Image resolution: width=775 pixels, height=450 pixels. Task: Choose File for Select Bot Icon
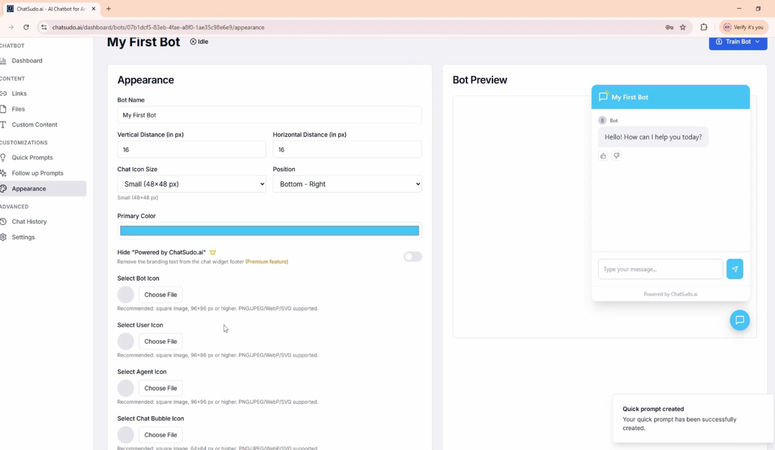160,295
